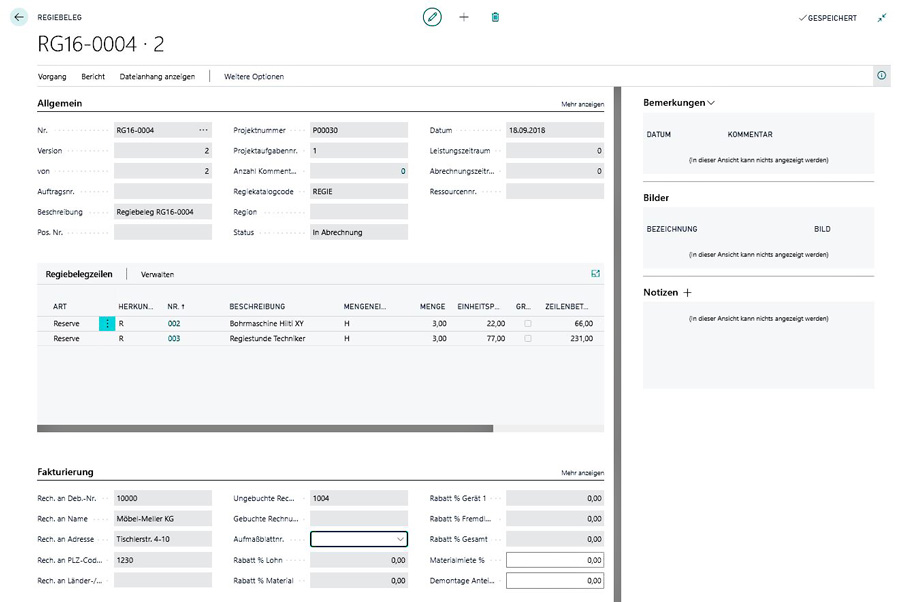
Task: Open Weitere Optionen menu
Action: click(x=254, y=76)
